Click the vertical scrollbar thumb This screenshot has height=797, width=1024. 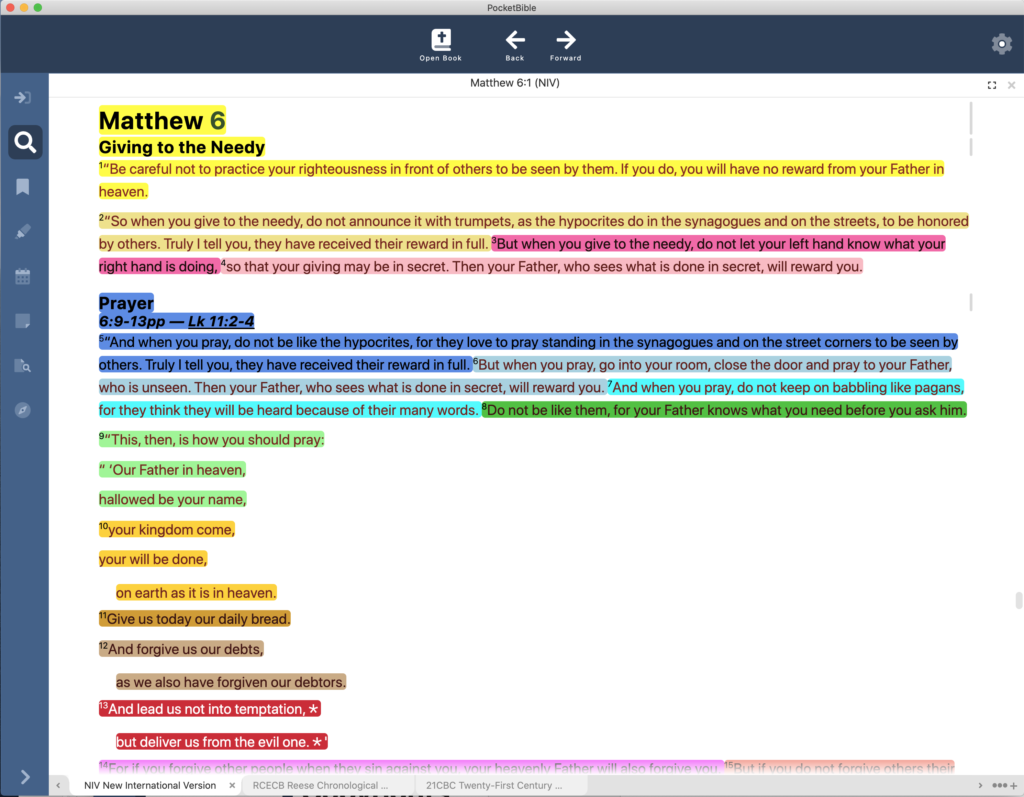tap(1018, 600)
